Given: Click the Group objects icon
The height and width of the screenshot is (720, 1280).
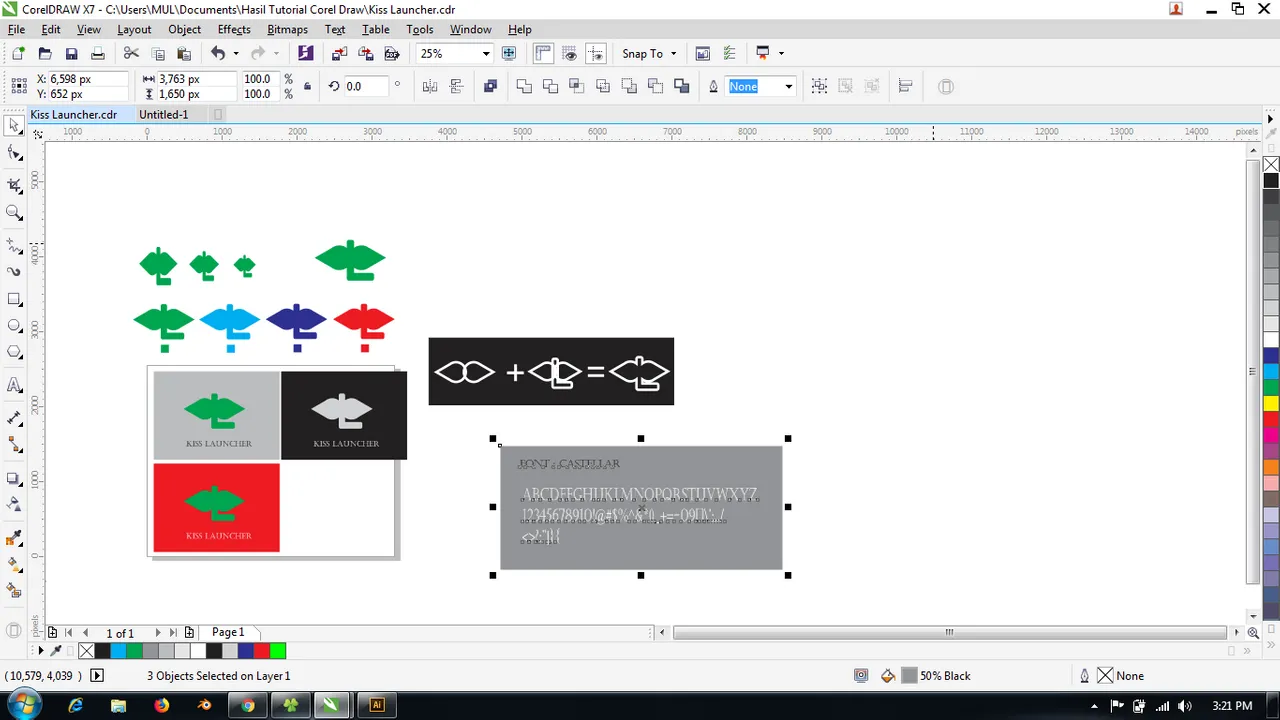Looking at the screenshot, I should pyautogui.click(x=820, y=86).
